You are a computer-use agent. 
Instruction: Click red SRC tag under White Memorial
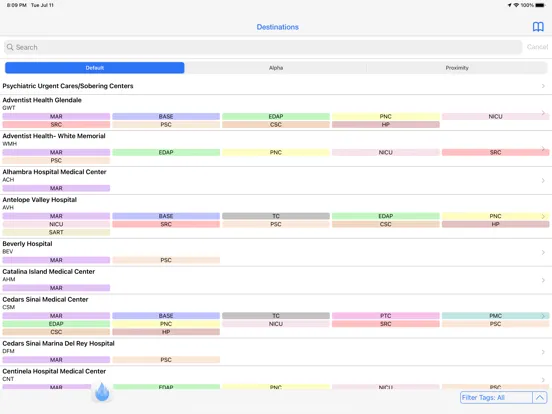[495, 152]
